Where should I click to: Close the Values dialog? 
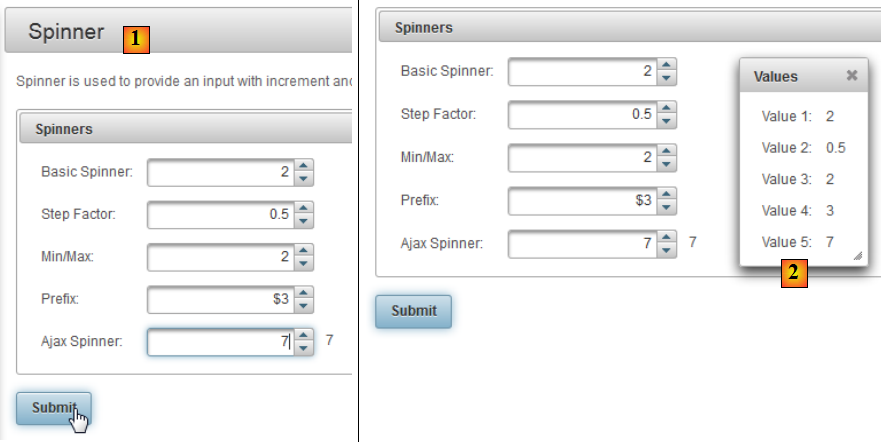click(x=851, y=75)
